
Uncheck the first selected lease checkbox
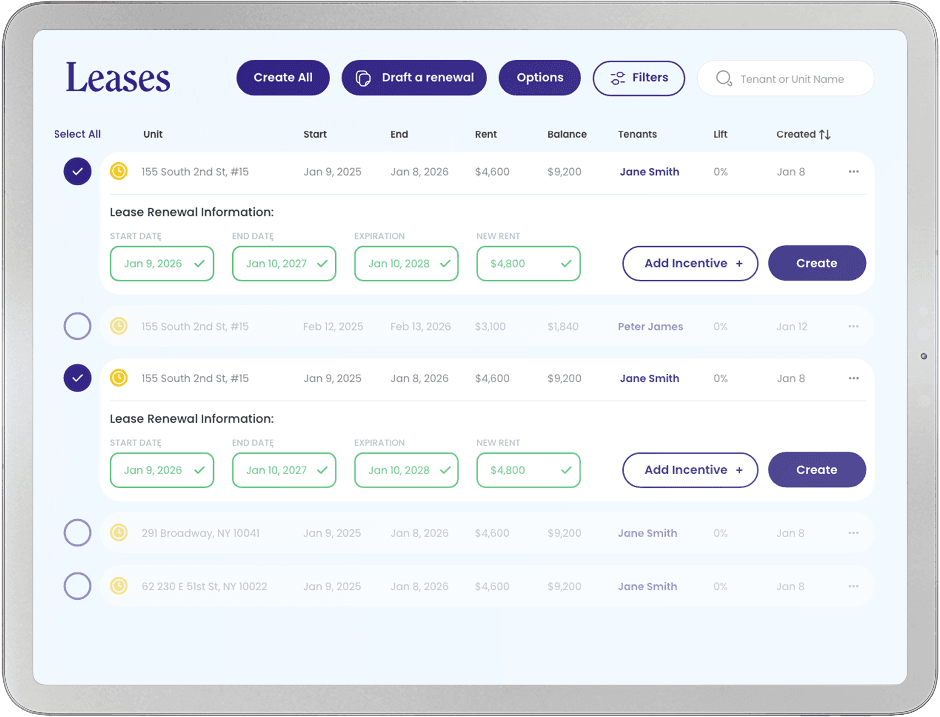click(78, 171)
